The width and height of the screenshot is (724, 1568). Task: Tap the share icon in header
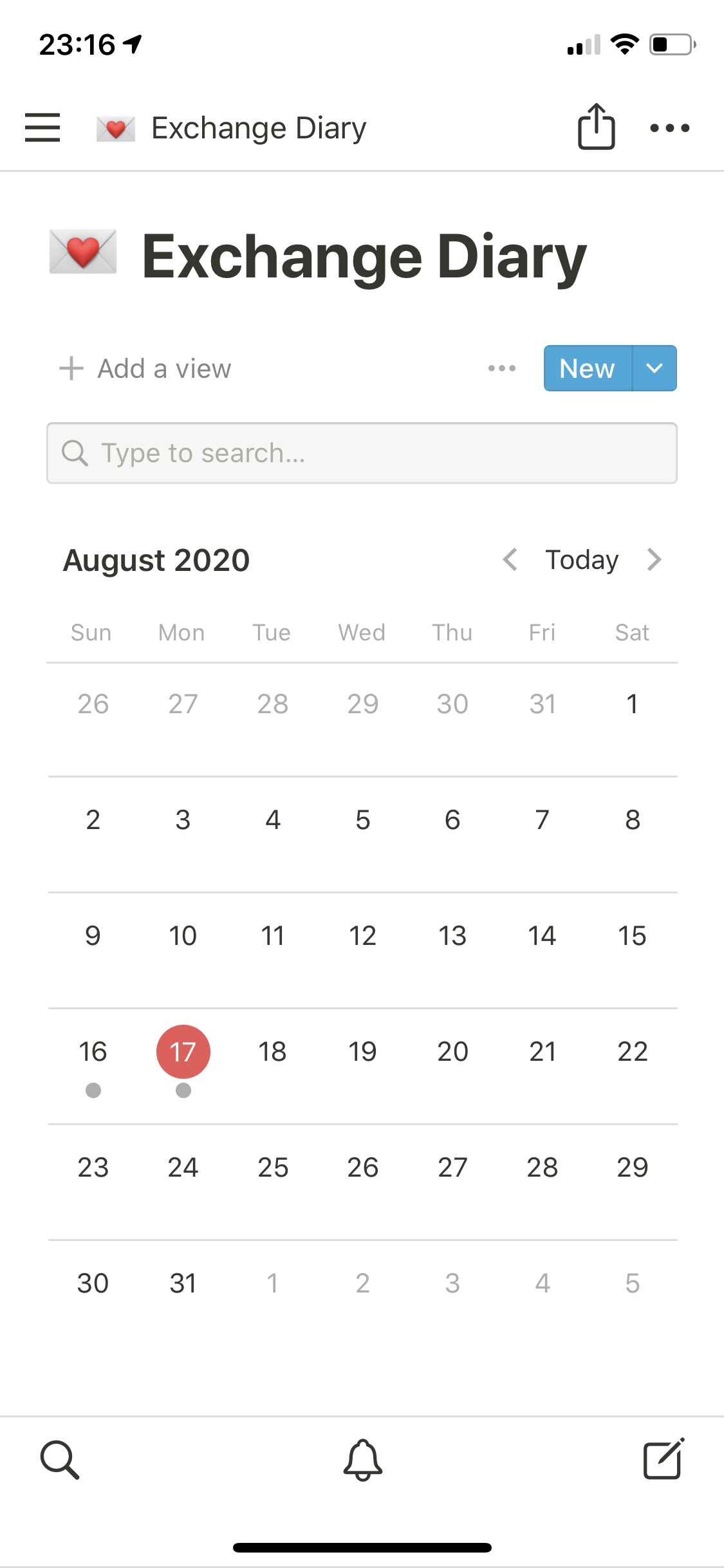[596, 127]
